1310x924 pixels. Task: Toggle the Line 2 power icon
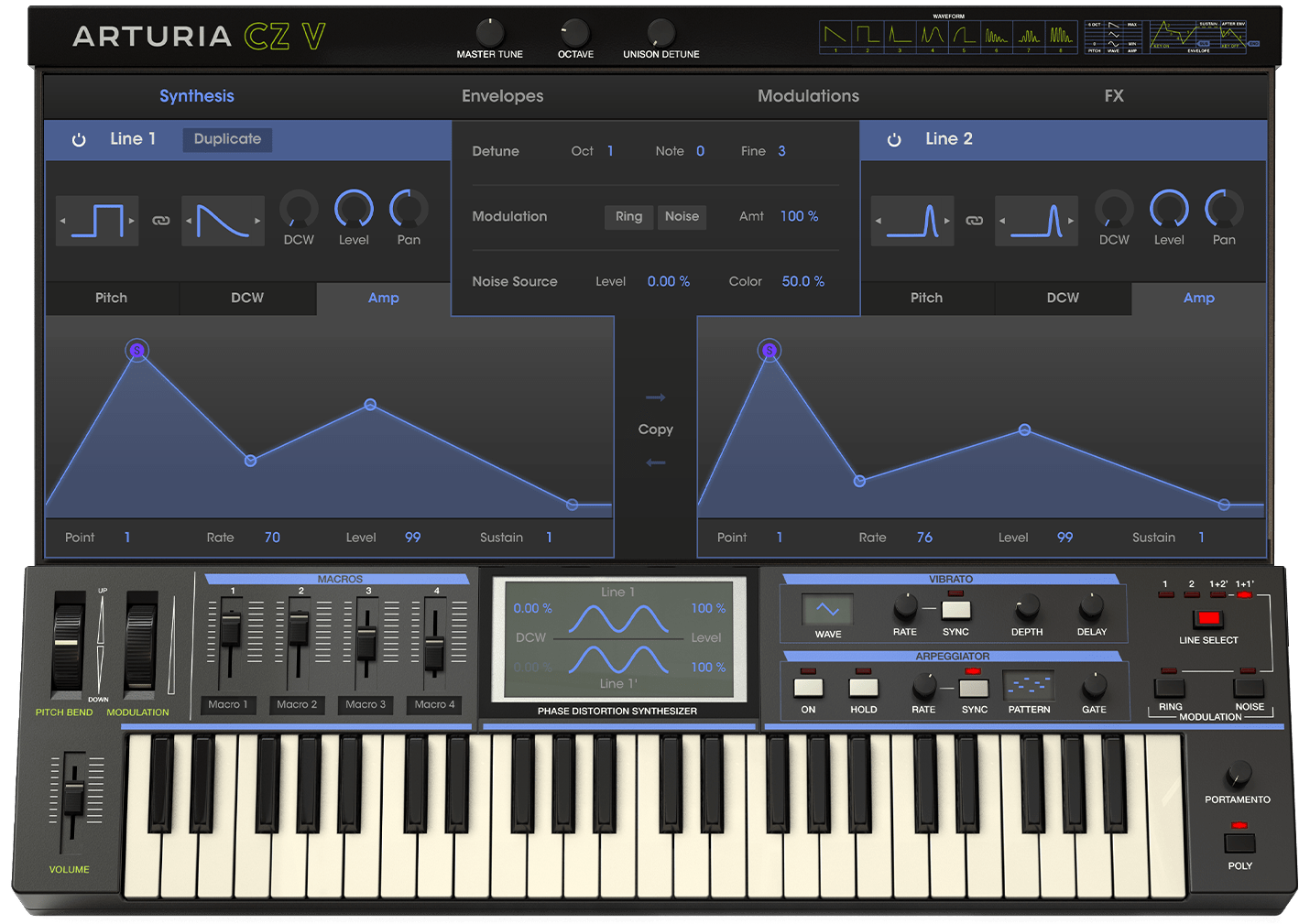(x=894, y=139)
